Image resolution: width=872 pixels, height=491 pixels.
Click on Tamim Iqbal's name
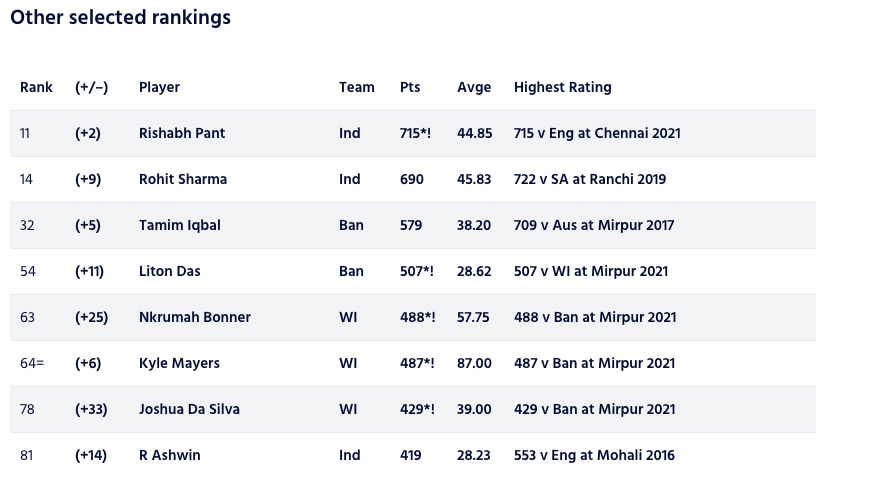180,225
